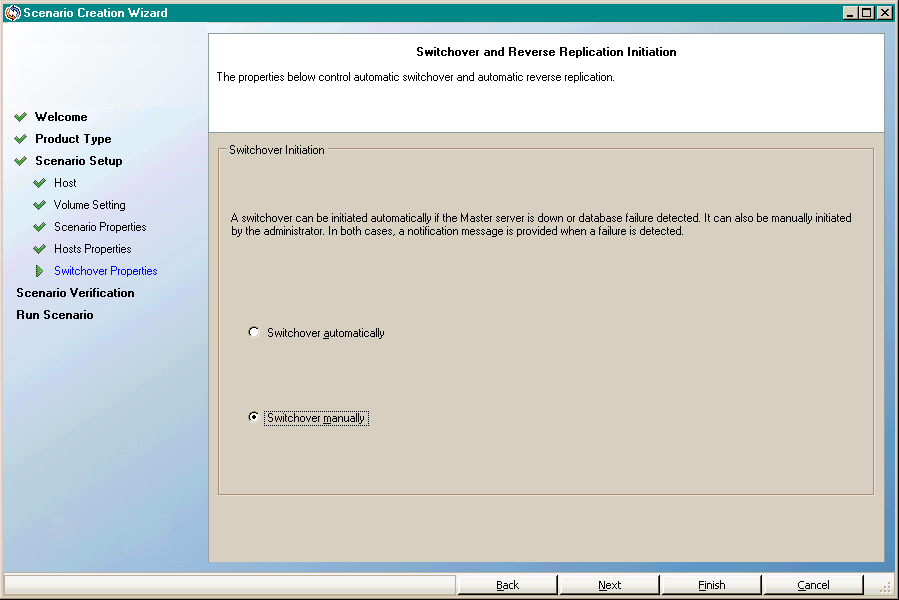Click the Switchover and Reverse Replication Initiation heading
899x600 pixels.
click(546, 52)
